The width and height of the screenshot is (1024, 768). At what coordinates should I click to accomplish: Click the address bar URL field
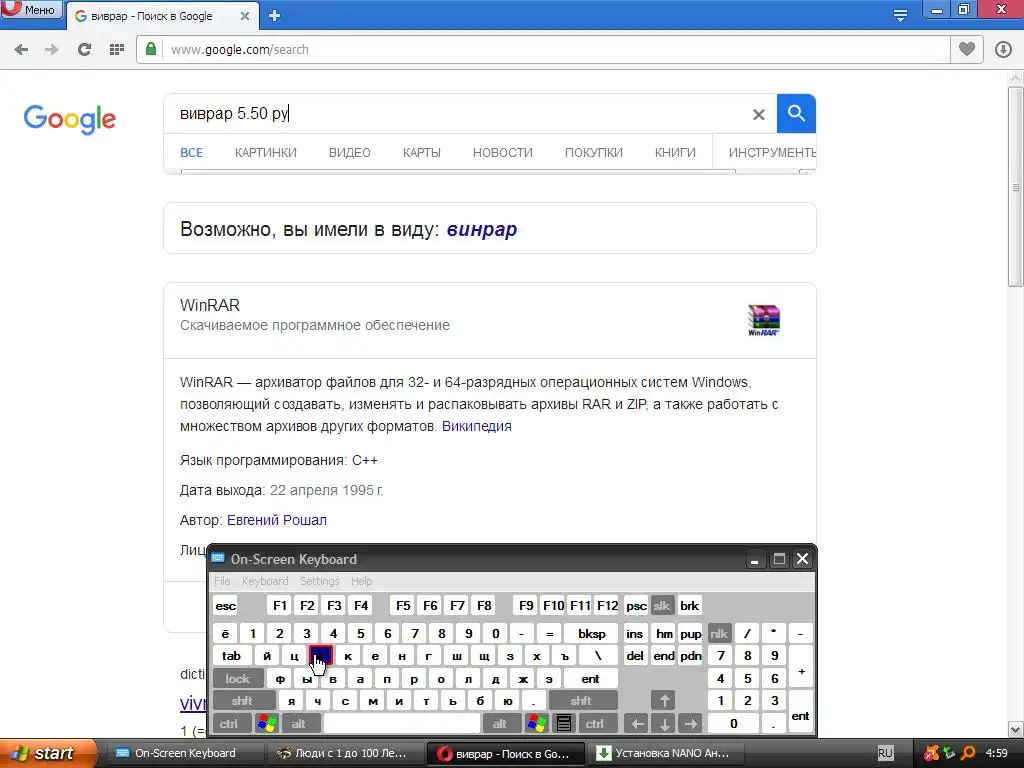555,50
